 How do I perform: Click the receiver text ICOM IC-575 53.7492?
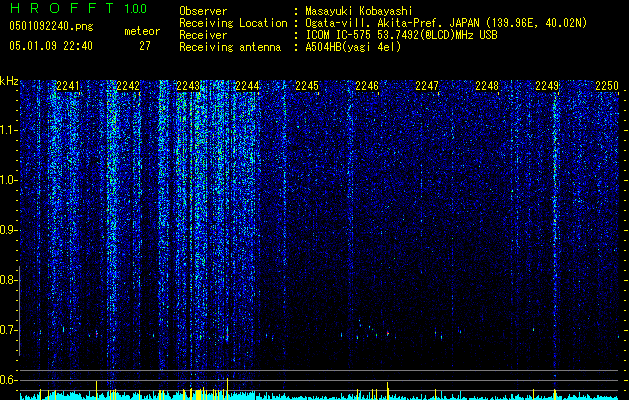401,35
